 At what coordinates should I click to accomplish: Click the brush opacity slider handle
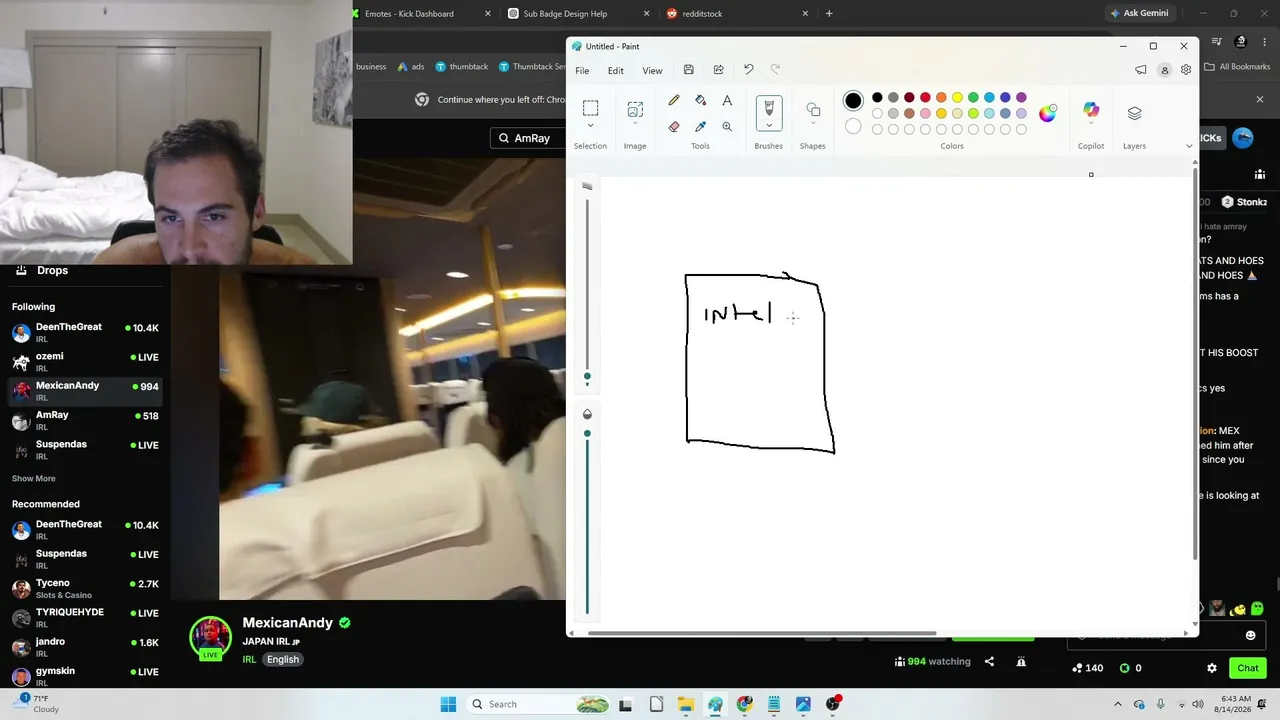pyautogui.click(x=587, y=433)
